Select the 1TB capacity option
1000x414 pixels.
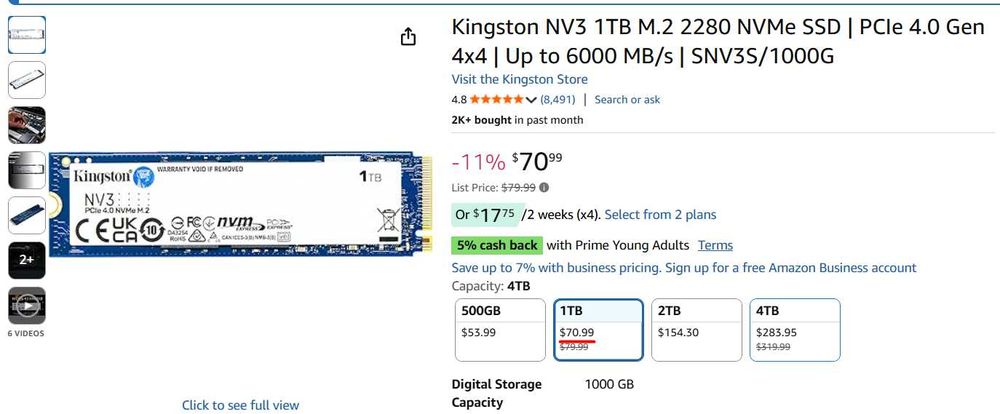click(596, 330)
